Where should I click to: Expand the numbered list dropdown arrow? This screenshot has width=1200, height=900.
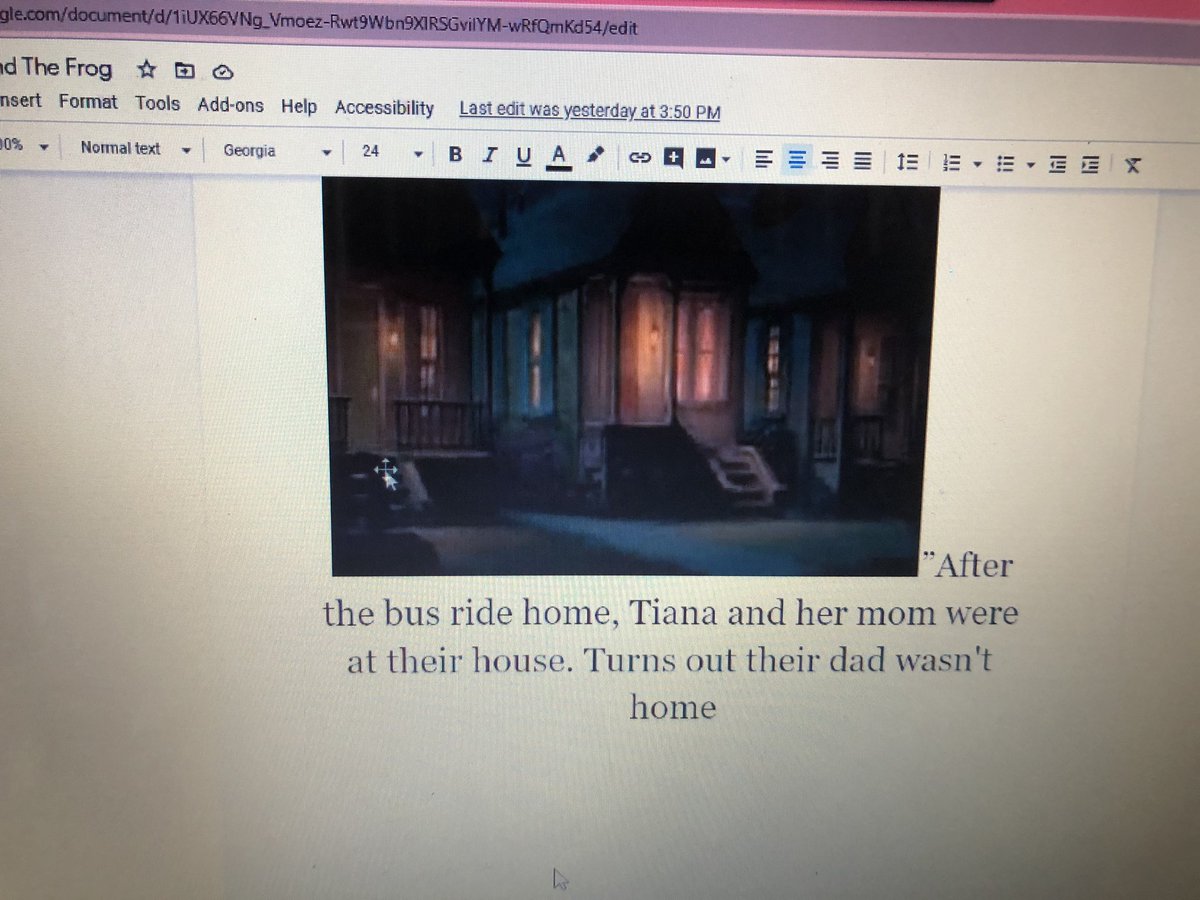(x=977, y=163)
